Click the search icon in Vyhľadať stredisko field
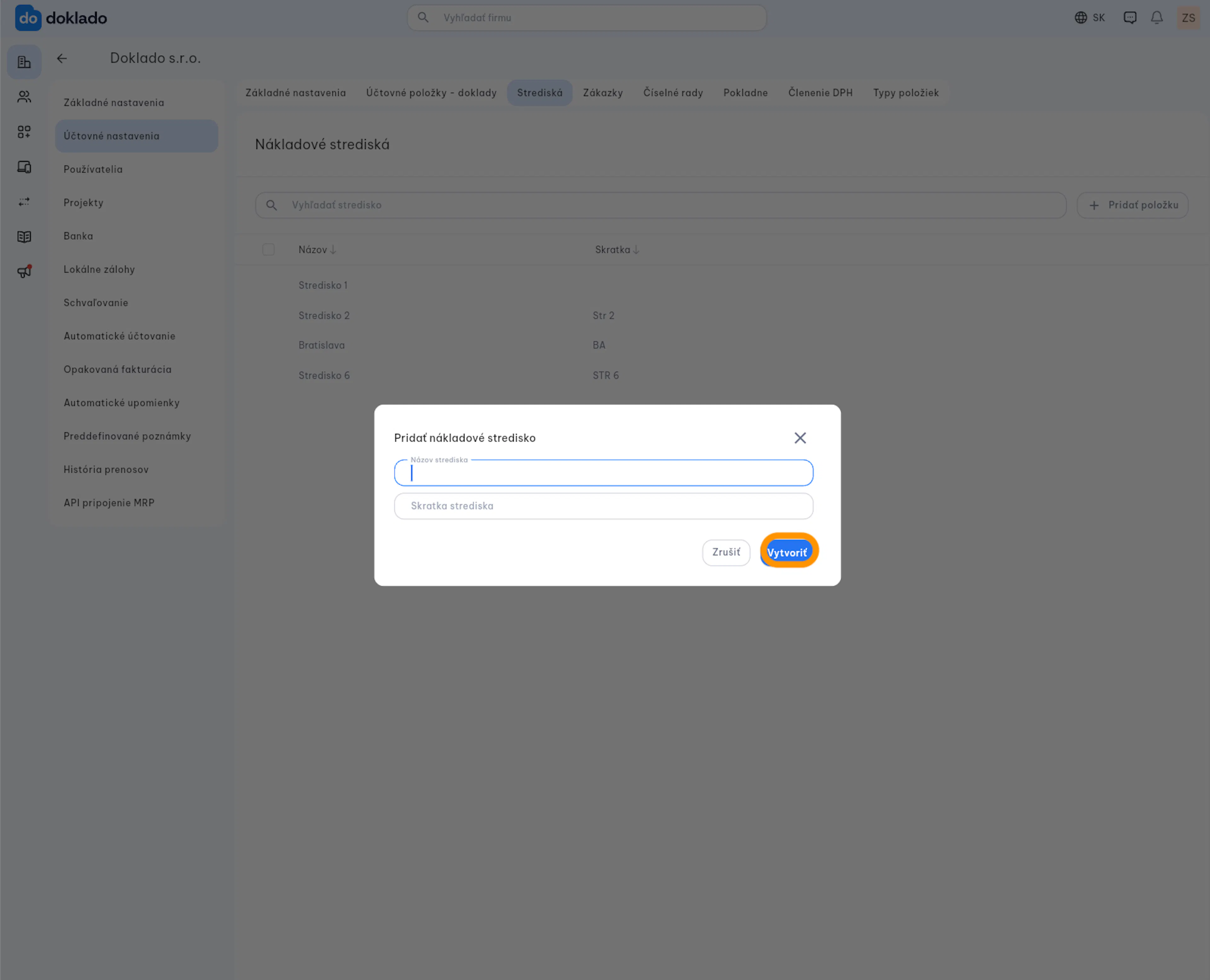Image resolution: width=1210 pixels, height=980 pixels. click(272, 205)
